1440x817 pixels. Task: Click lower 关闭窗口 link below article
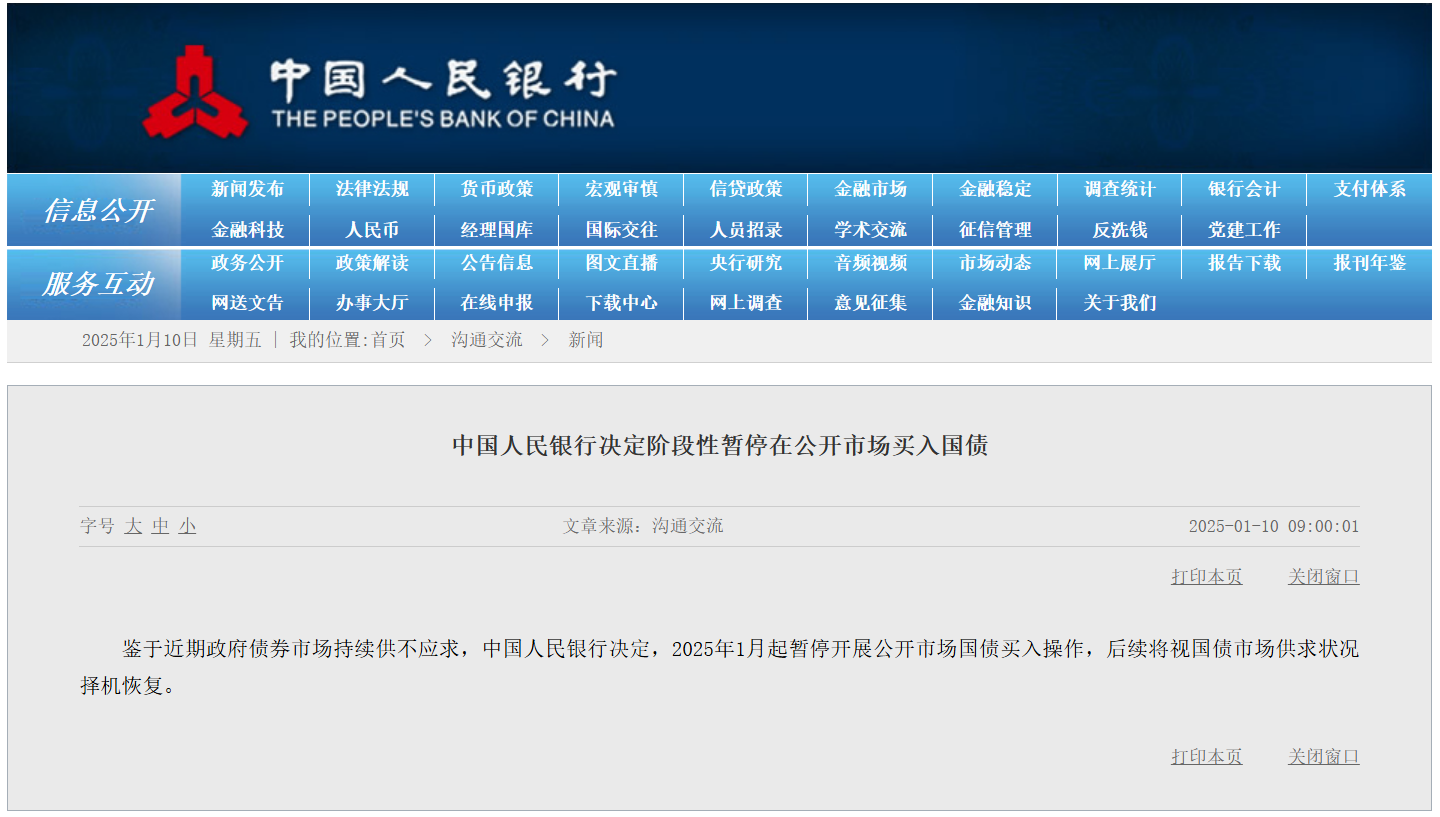(1324, 757)
